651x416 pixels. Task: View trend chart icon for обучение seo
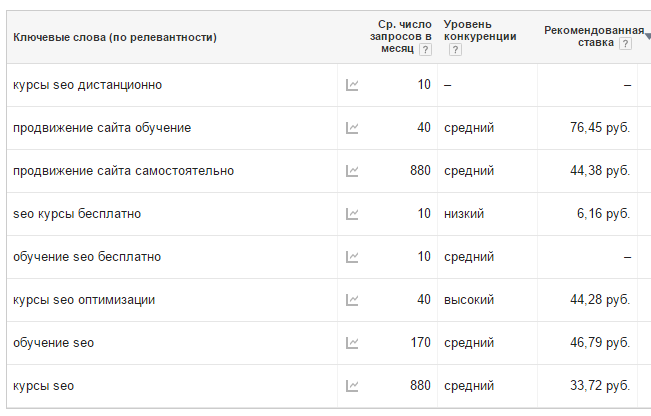tap(352, 343)
